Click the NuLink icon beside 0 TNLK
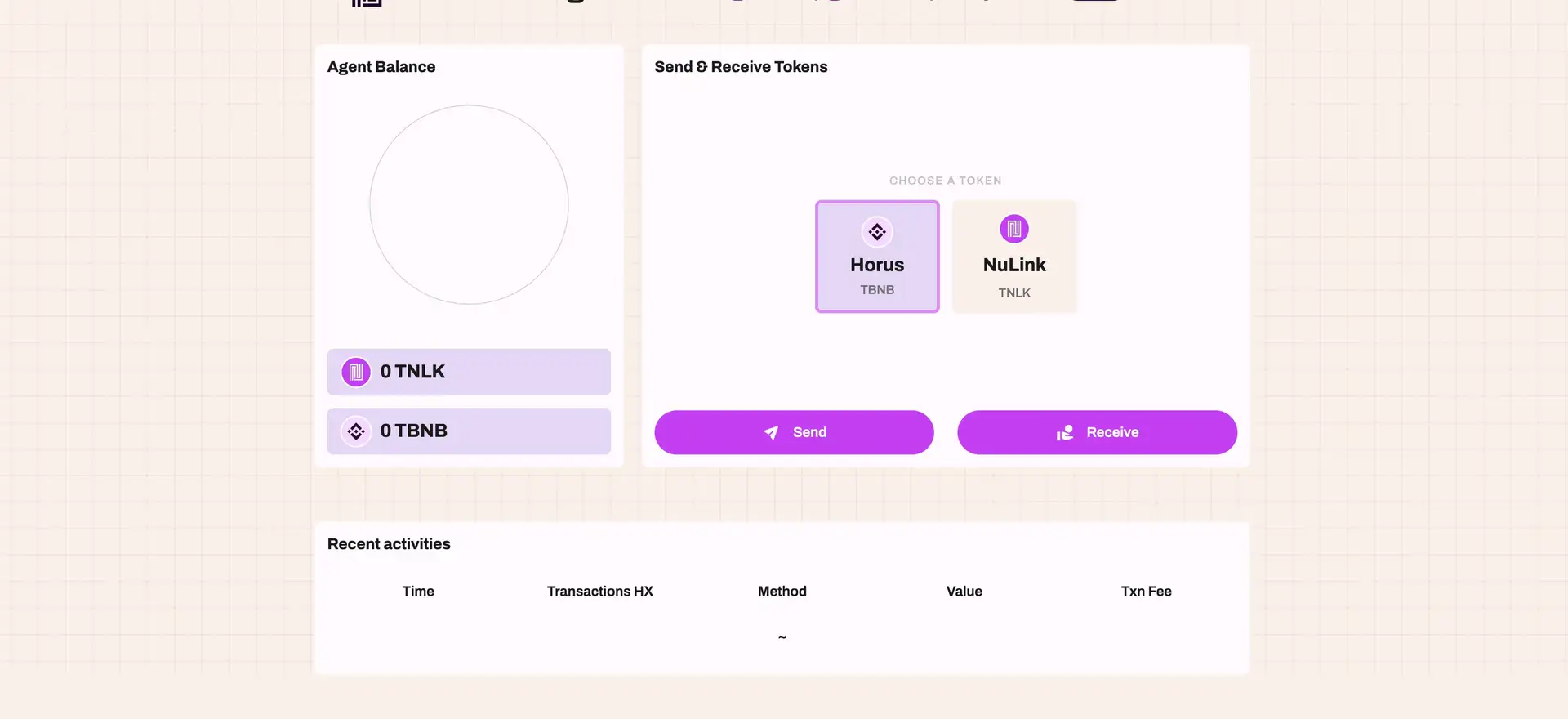Screen dimensions: 1568x719 click(356, 373)
